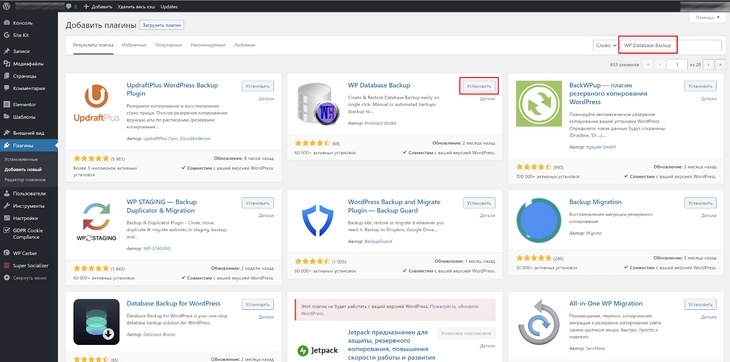Install the BackWPup plugin
Screen dimensions: 730x362
[700, 86]
